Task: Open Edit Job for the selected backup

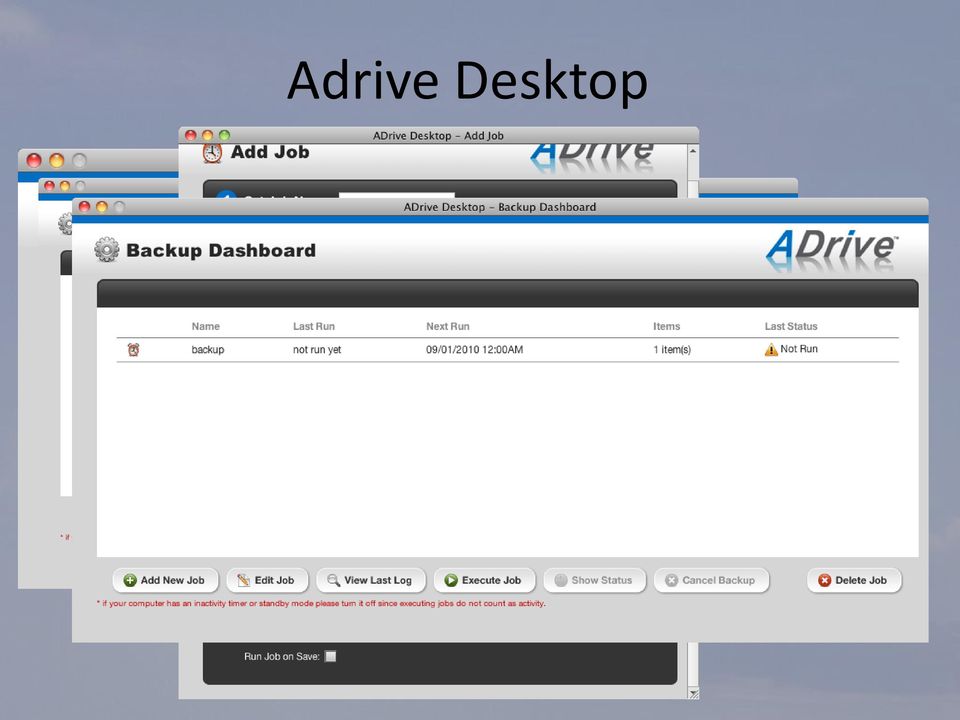Action: (x=267, y=580)
